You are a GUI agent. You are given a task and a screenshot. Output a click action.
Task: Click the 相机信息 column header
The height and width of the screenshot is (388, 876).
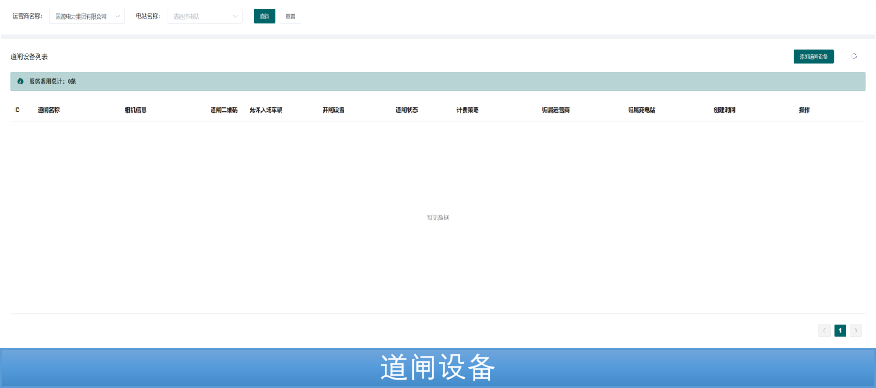(136, 111)
